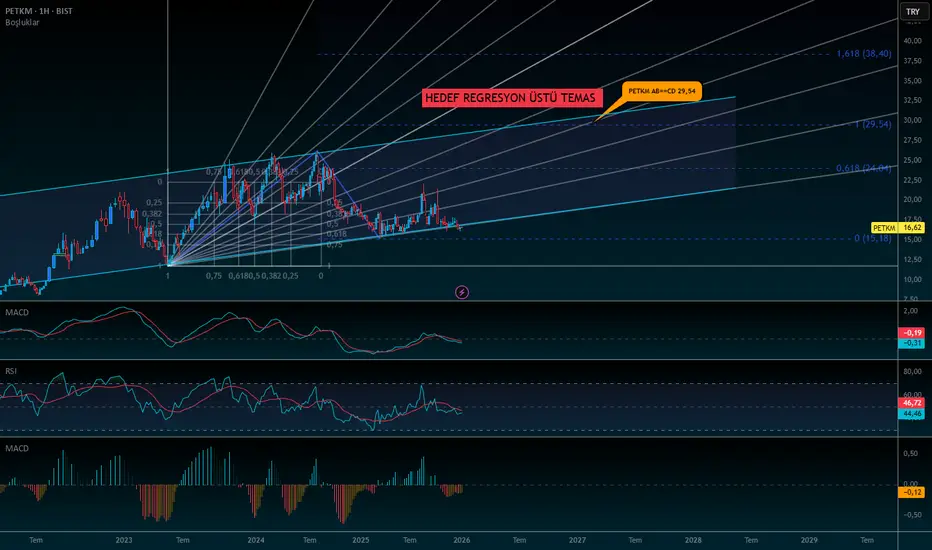
Task: Click the red RSI 46,72 value tag
Action: (x=911, y=403)
